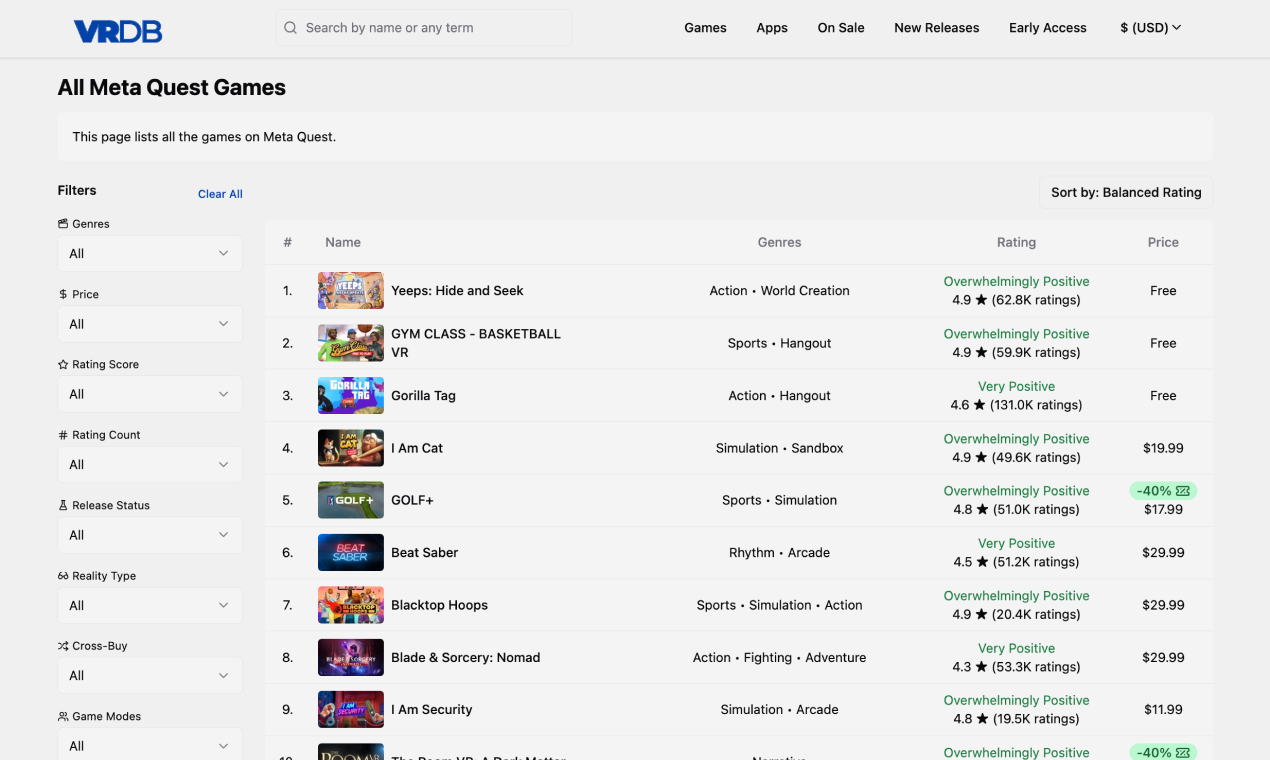Click GOLF+ $17.99 price
The height and width of the screenshot is (760, 1270).
click(1163, 510)
